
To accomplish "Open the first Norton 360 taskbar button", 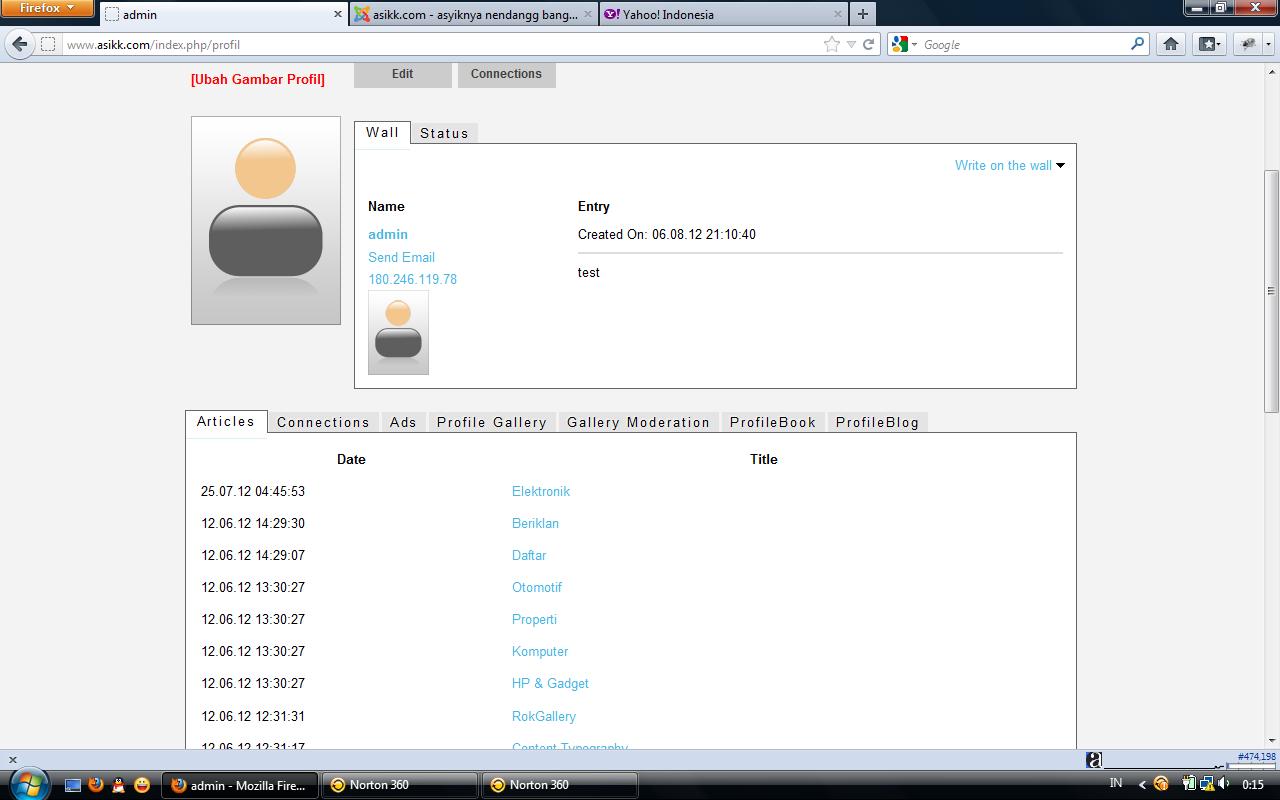I will 399,785.
